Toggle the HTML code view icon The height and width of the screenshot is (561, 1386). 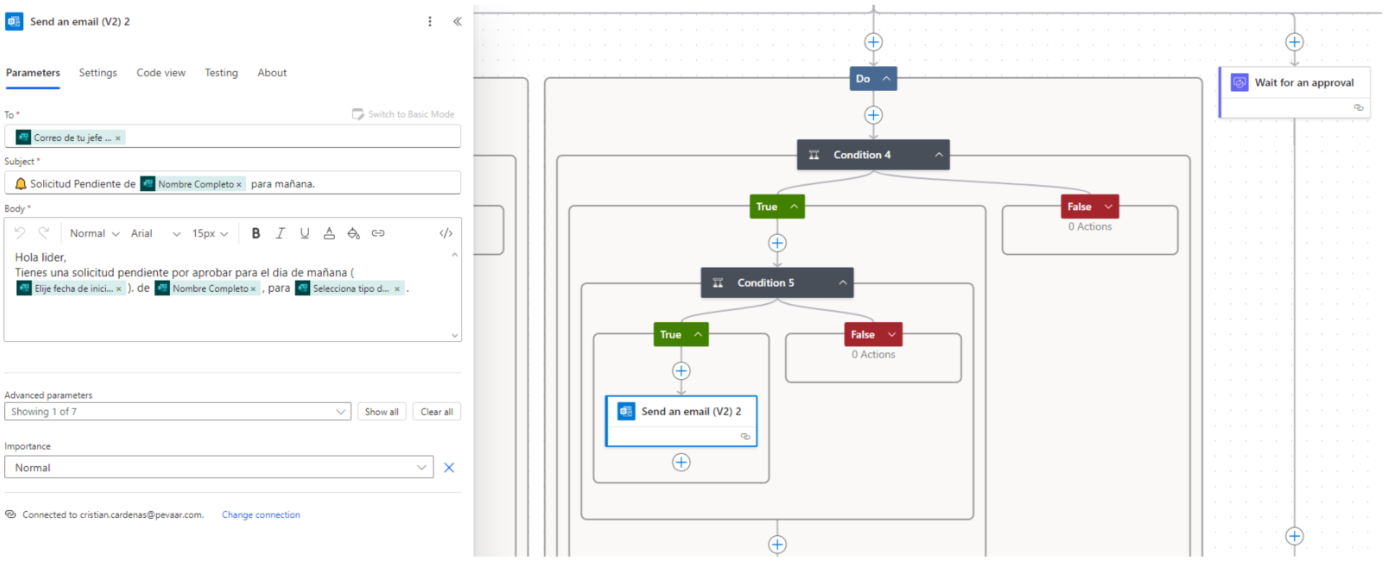click(446, 233)
